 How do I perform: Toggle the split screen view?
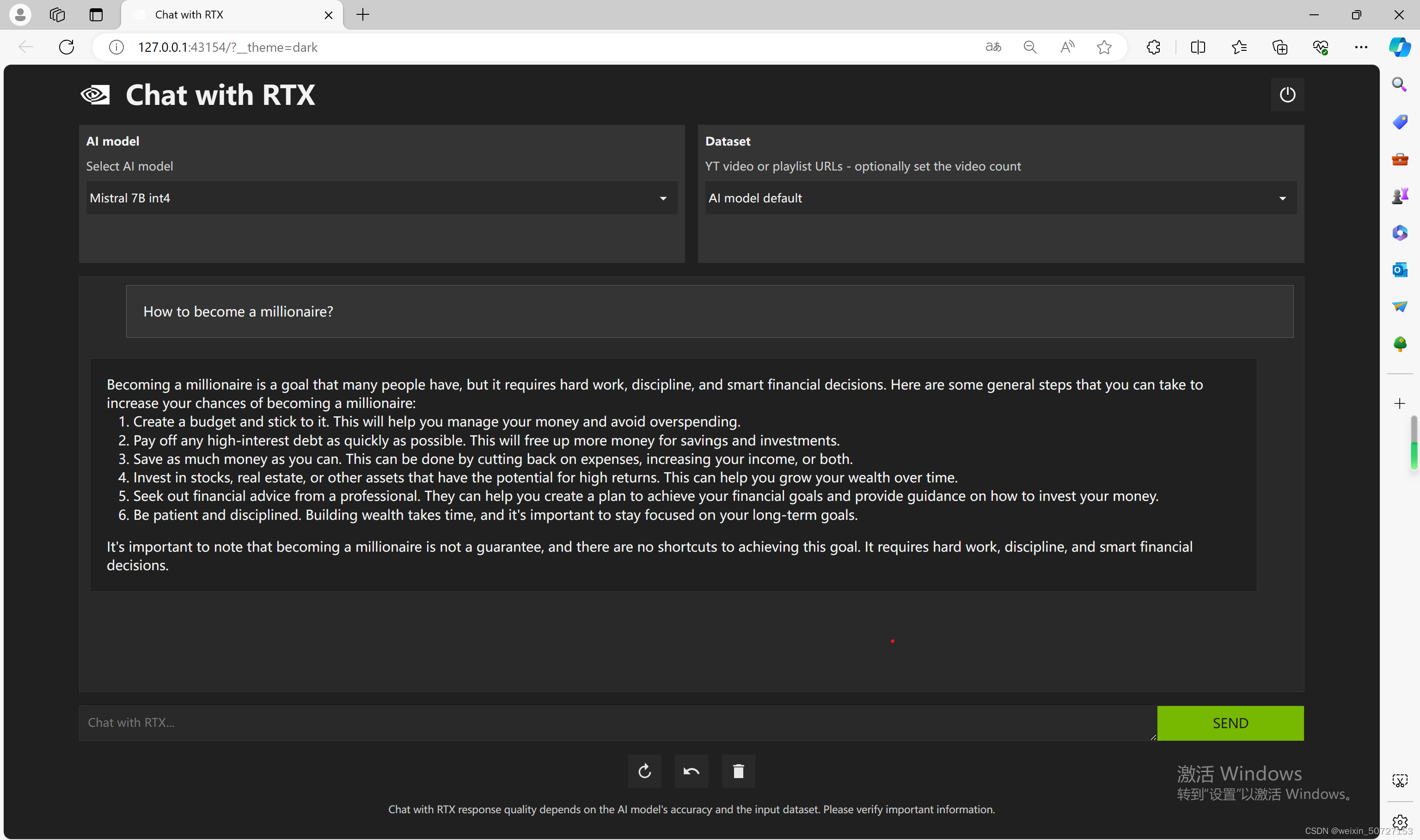pos(1198,47)
